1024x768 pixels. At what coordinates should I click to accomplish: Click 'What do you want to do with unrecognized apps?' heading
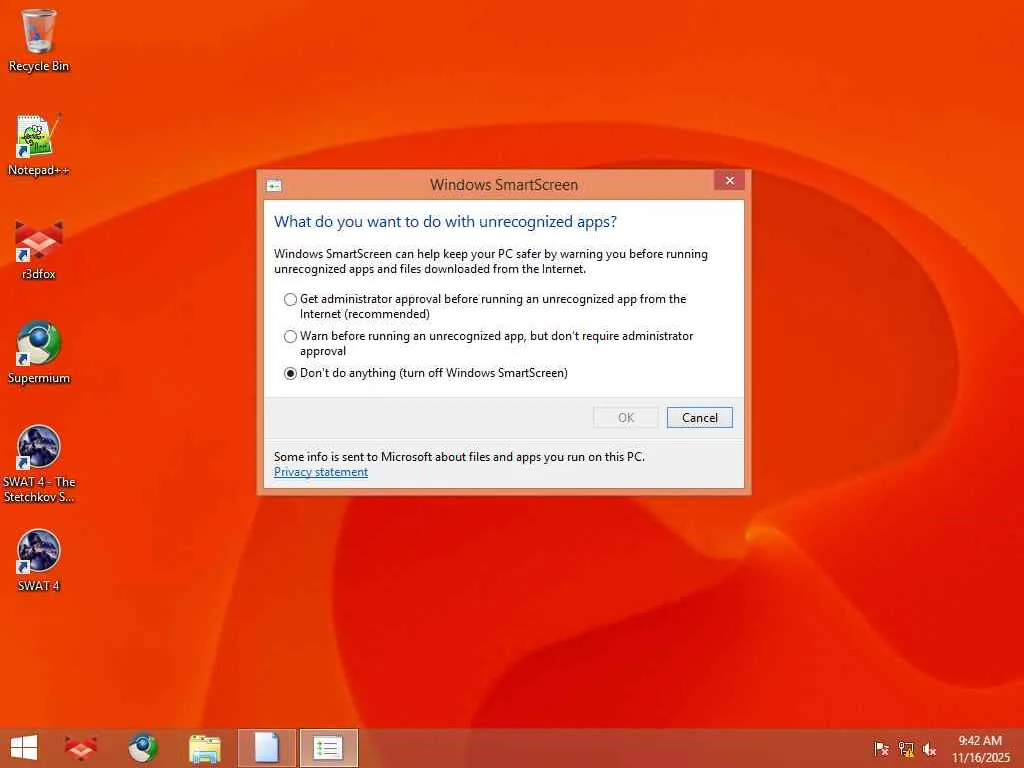pos(445,221)
